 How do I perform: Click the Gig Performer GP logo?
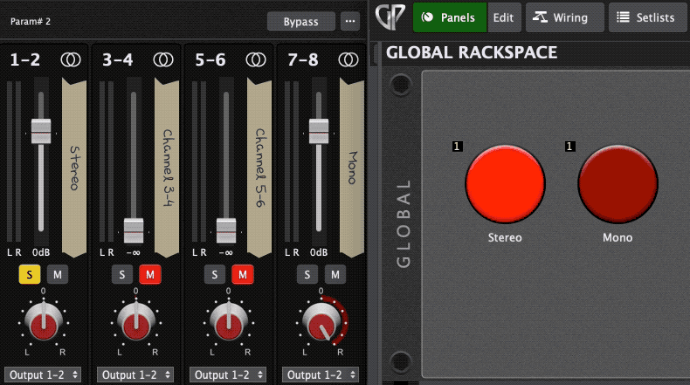390,17
